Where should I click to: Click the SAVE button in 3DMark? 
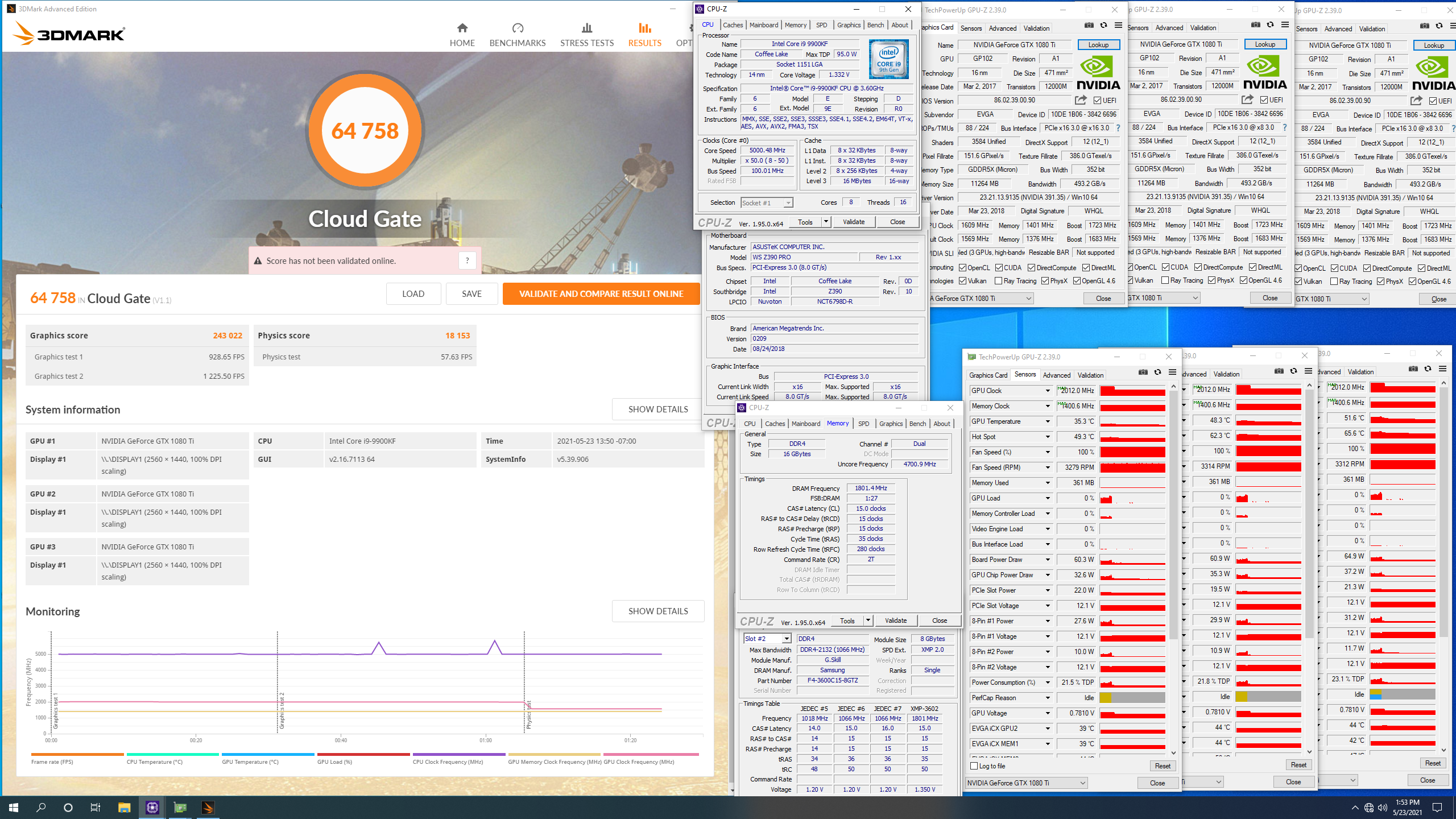[x=471, y=294]
